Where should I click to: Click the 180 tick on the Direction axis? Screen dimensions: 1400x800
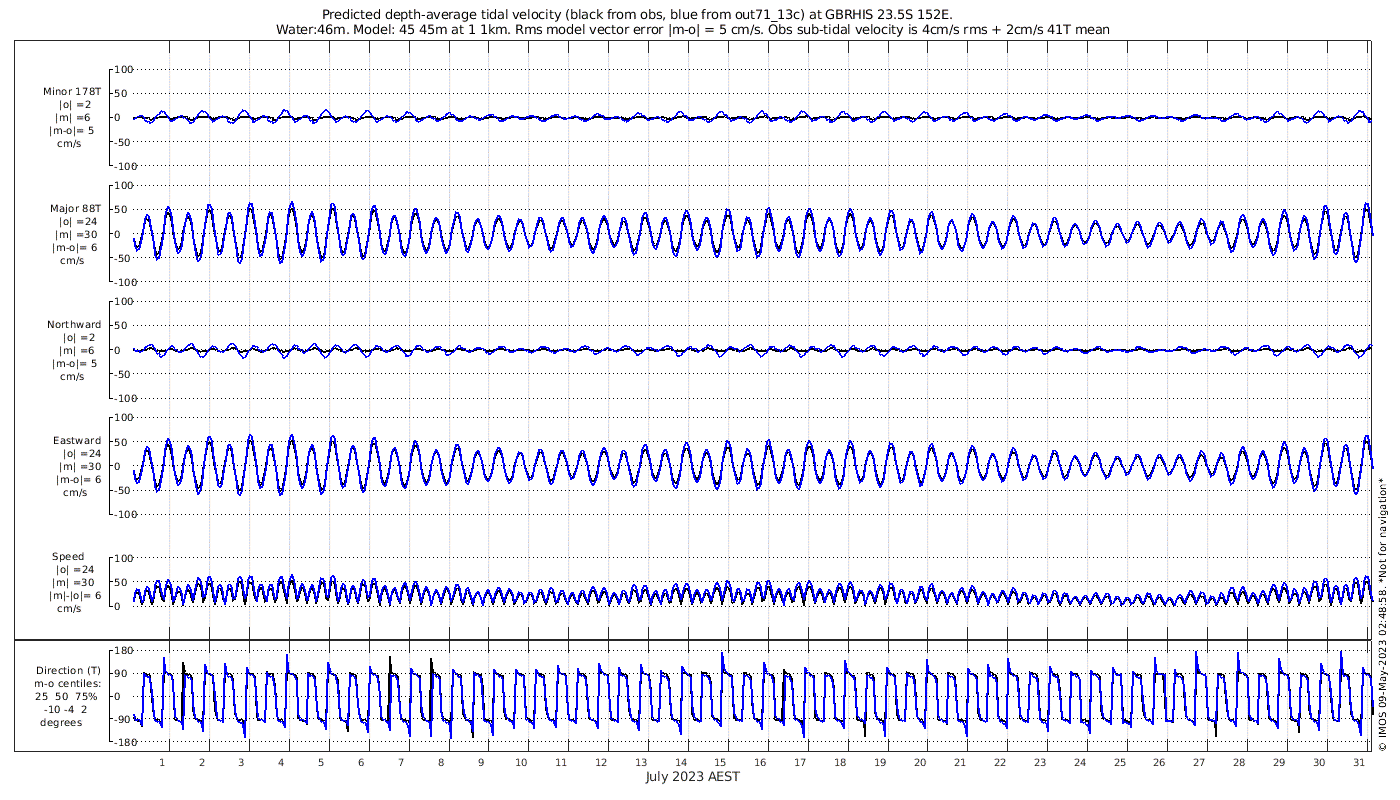pyautogui.click(x=124, y=651)
